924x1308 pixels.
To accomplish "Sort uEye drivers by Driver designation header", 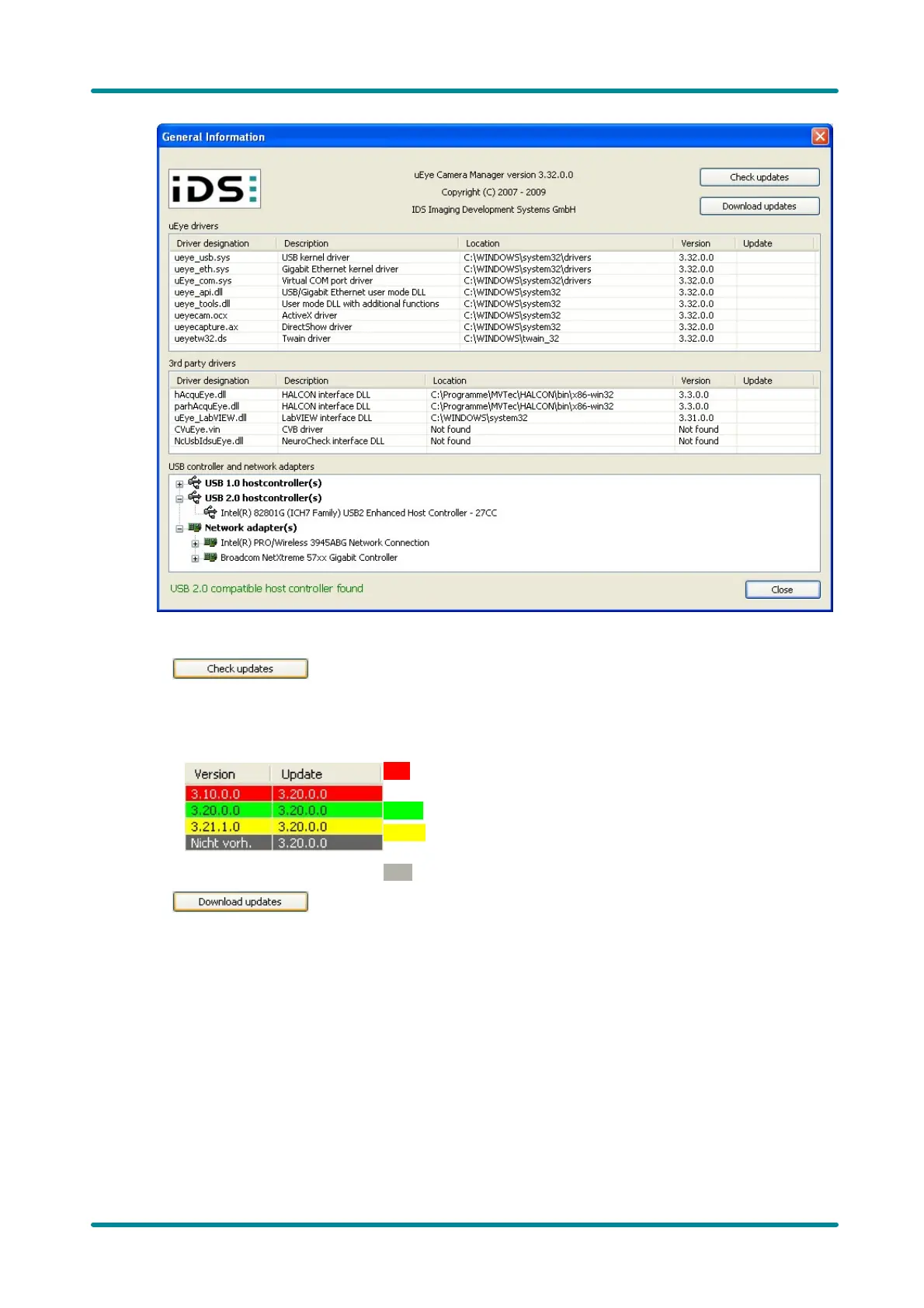I will [223, 243].
